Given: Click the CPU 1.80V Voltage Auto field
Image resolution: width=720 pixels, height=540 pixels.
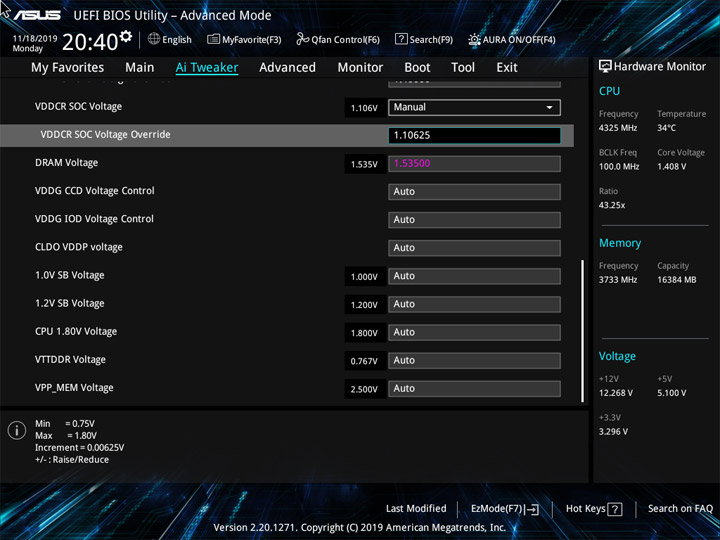Looking at the screenshot, I should 474,332.
